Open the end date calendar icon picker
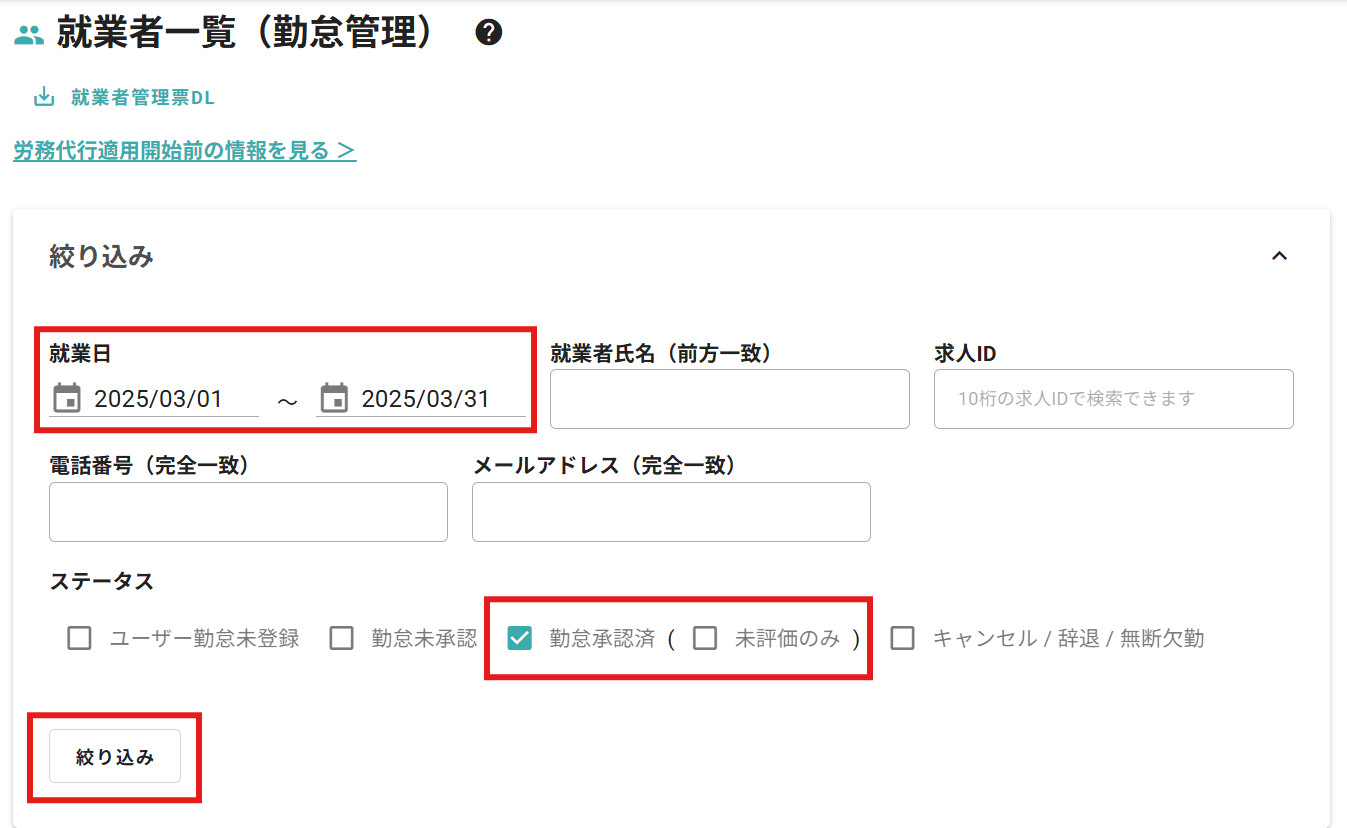Screen dimensions: 1347x828 334,398
